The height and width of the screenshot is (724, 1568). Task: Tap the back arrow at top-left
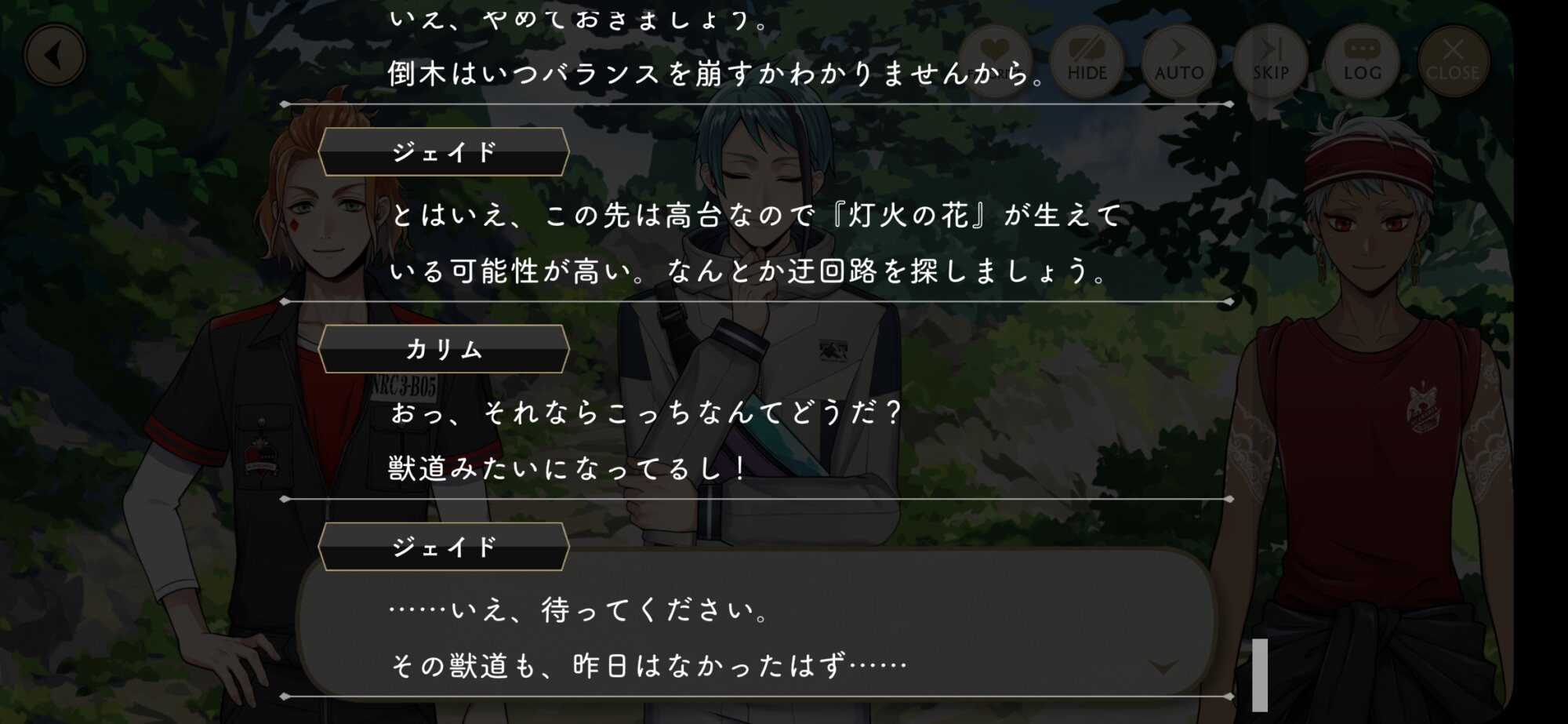(55, 56)
